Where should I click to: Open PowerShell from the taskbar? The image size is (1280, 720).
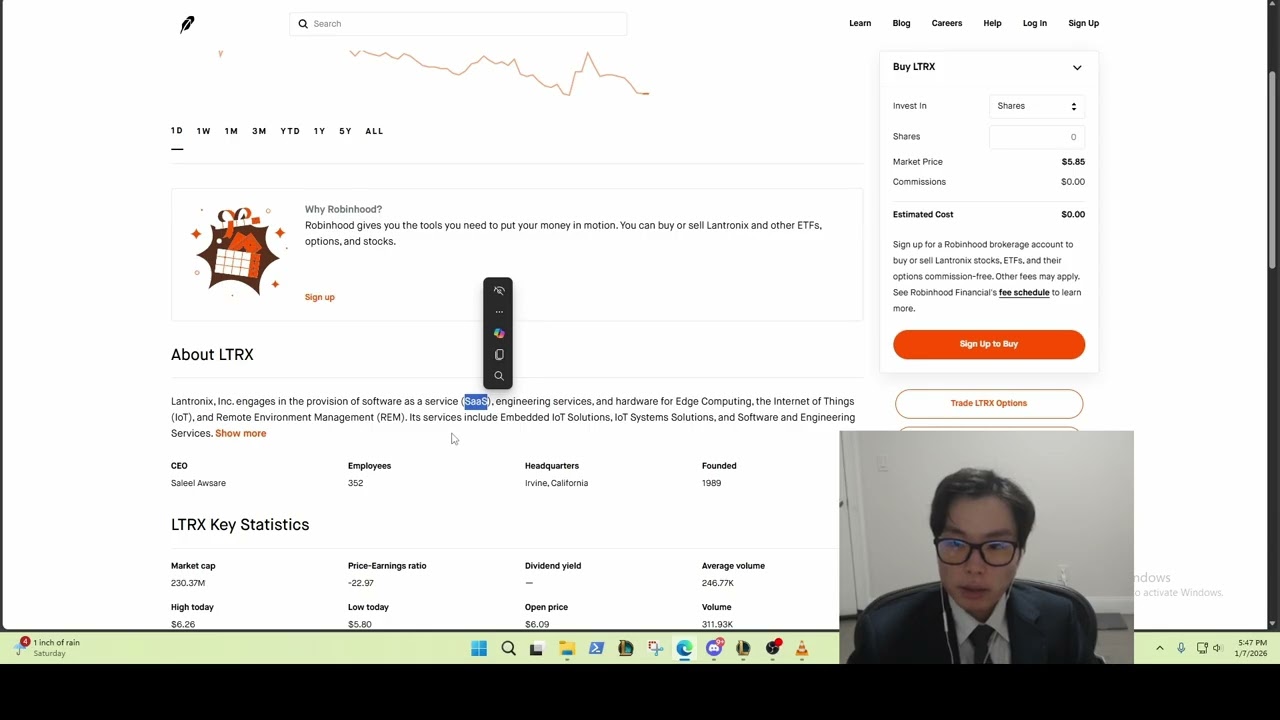pos(596,649)
